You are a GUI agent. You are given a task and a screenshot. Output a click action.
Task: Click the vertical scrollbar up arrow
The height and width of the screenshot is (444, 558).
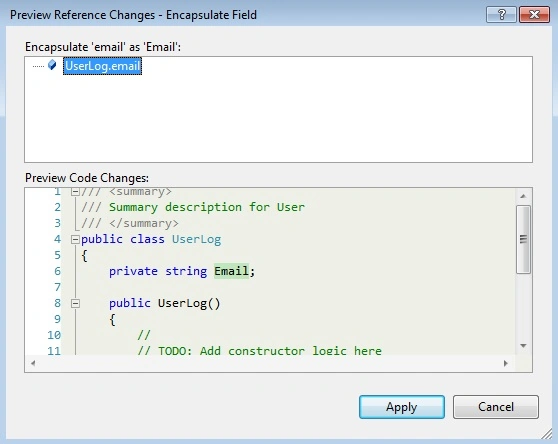click(x=523, y=196)
